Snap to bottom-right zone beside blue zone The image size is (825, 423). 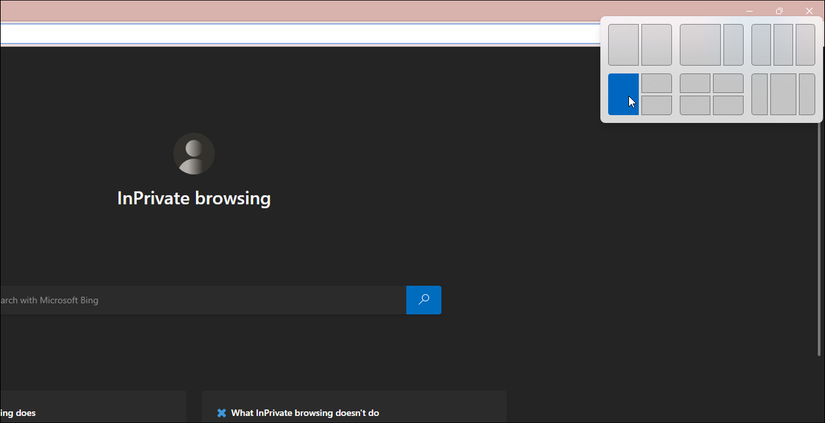657,105
